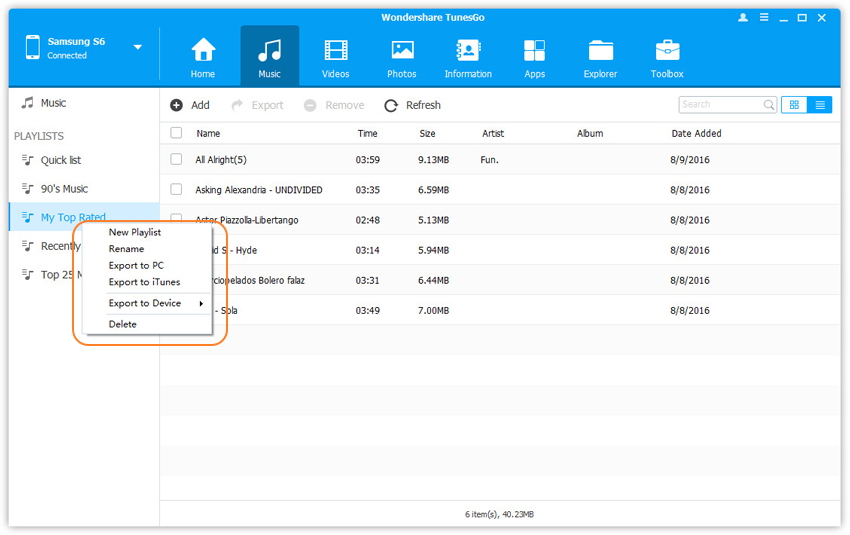Click the 9.13MB size cell
This screenshot has width=850, height=535.
point(433,160)
